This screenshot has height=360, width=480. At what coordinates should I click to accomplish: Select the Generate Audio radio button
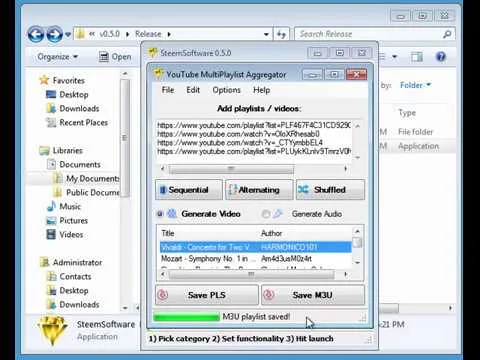click(266, 214)
